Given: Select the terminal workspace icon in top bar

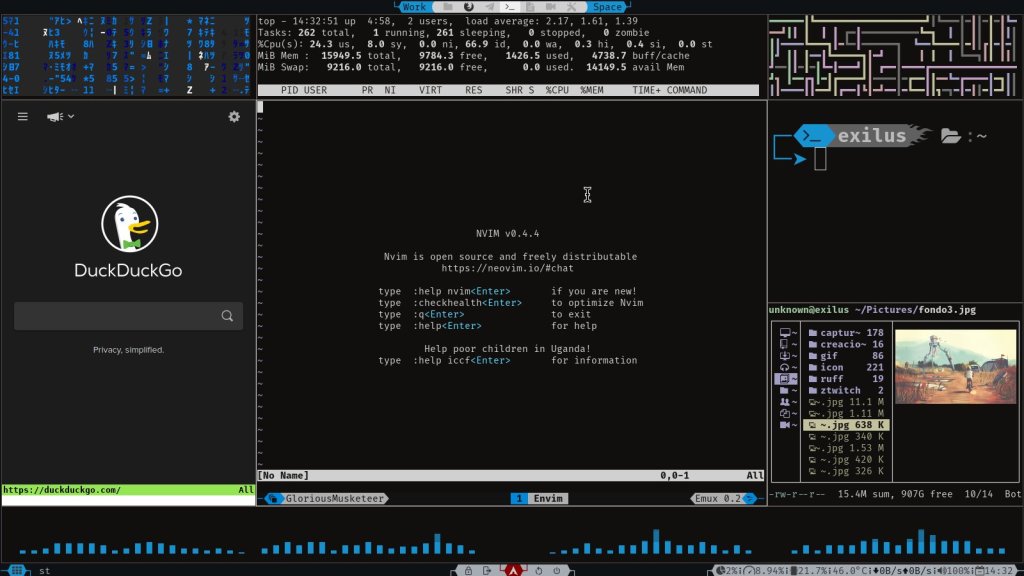Looking at the screenshot, I should [509, 7].
